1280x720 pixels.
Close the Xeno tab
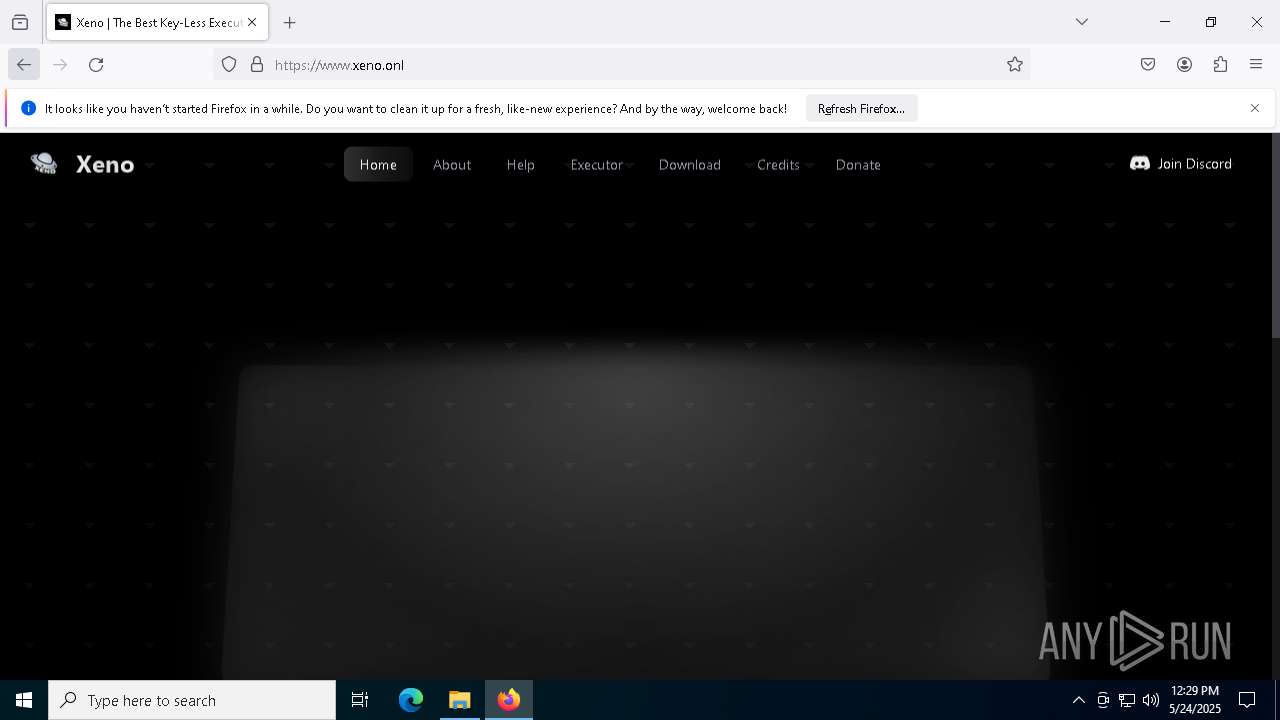click(252, 22)
